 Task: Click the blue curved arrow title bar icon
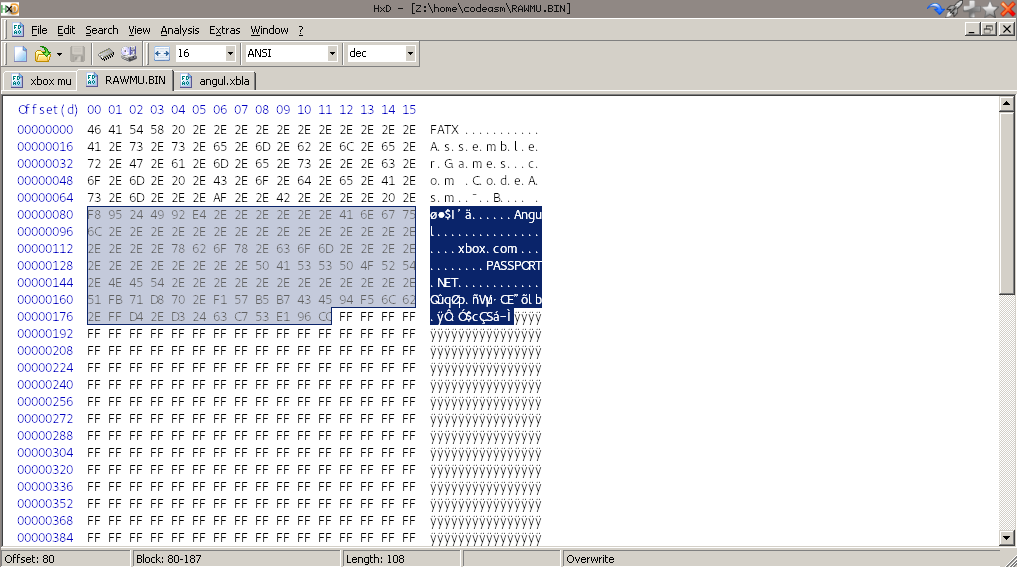(935, 8)
